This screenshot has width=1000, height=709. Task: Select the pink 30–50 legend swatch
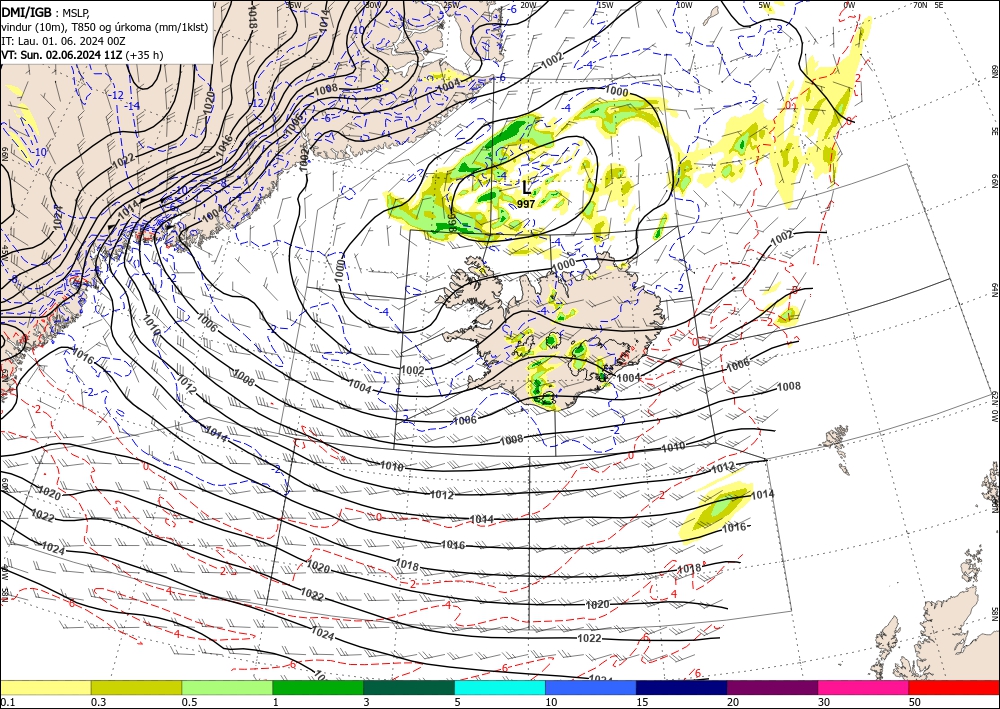[x=864, y=687]
